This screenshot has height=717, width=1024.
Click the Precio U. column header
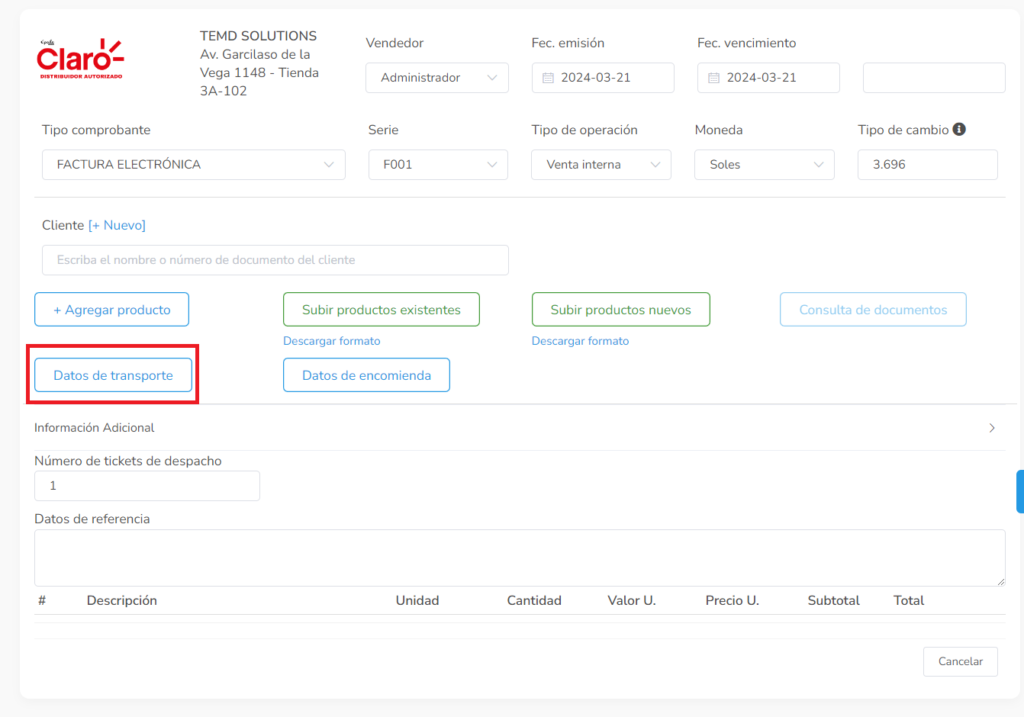click(x=732, y=601)
